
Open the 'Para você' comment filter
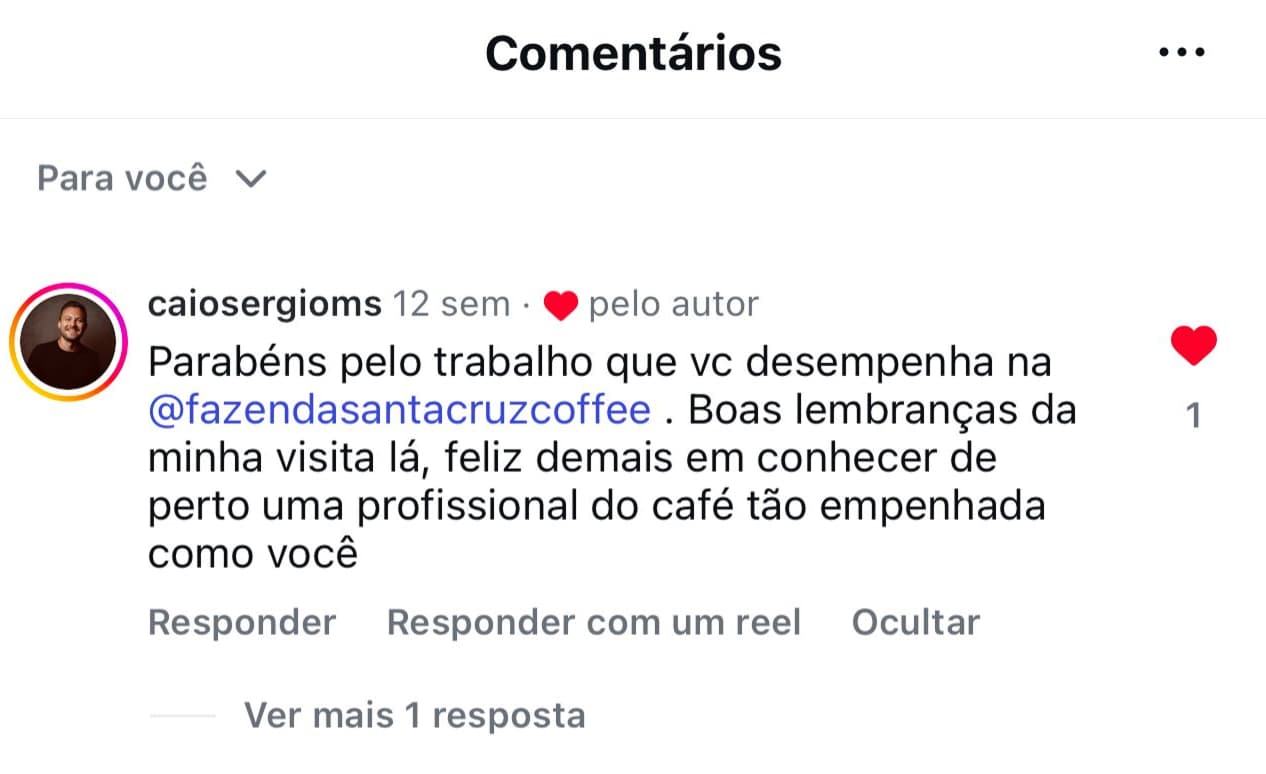point(122,179)
